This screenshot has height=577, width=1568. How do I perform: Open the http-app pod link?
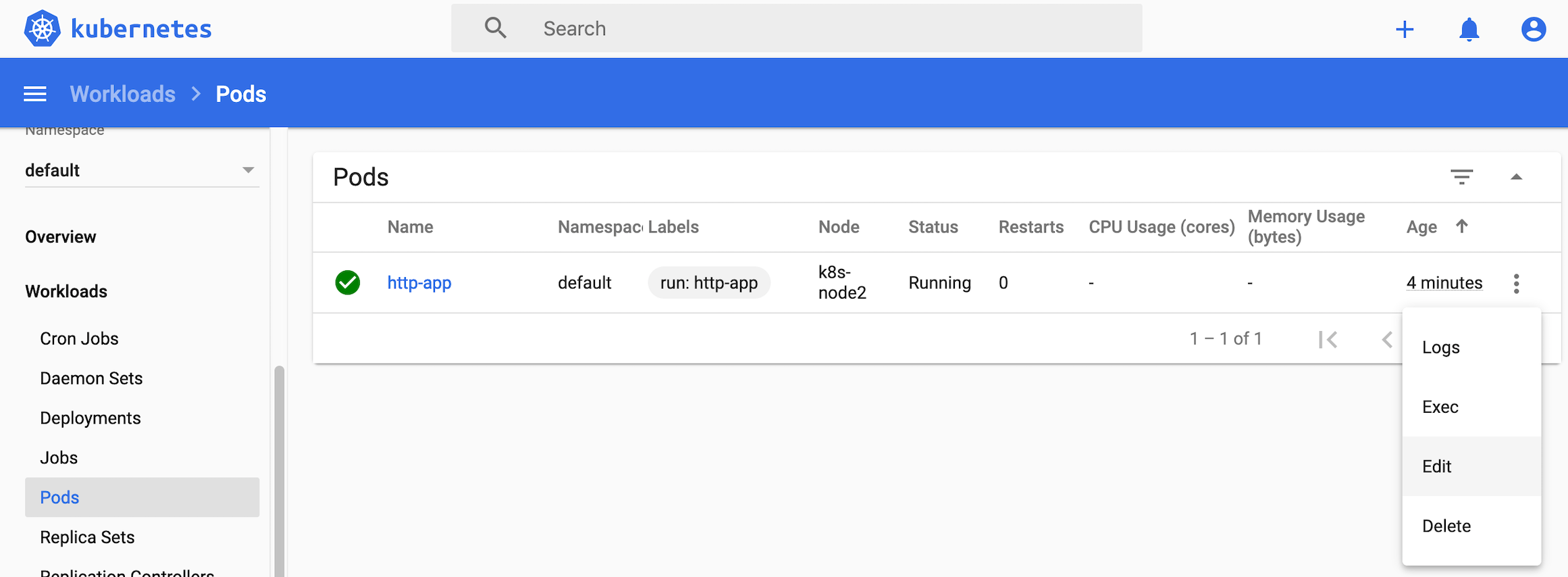point(419,282)
